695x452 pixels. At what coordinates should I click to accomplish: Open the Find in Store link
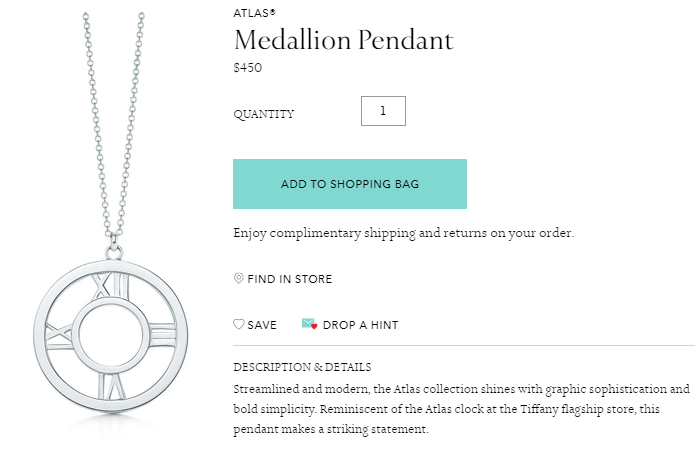pyautogui.click(x=289, y=279)
